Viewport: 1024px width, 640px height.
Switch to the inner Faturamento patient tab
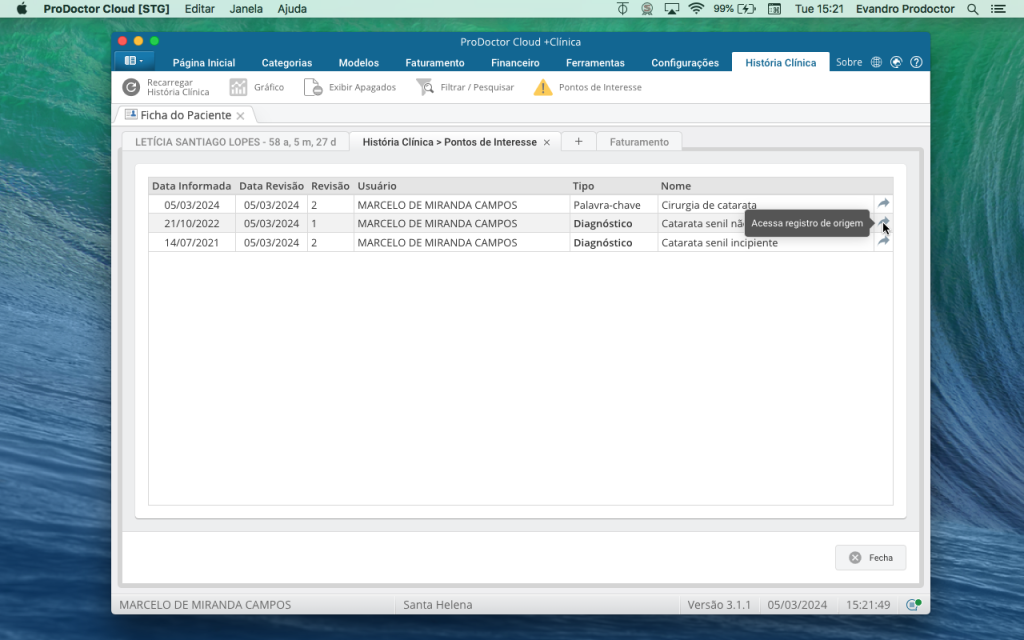click(639, 142)
